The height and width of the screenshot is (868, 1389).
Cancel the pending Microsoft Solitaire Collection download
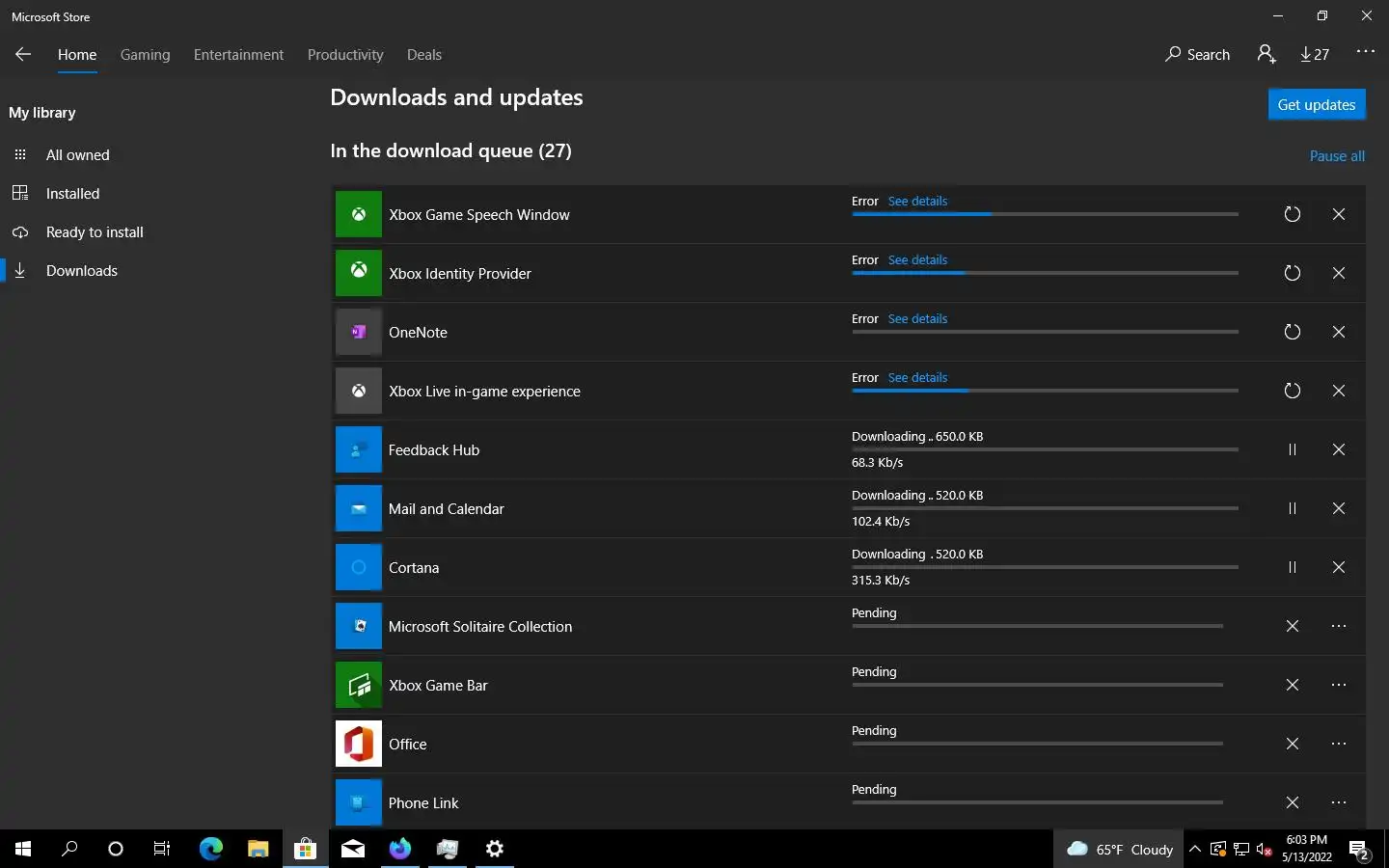click(x=1293, y=626)
